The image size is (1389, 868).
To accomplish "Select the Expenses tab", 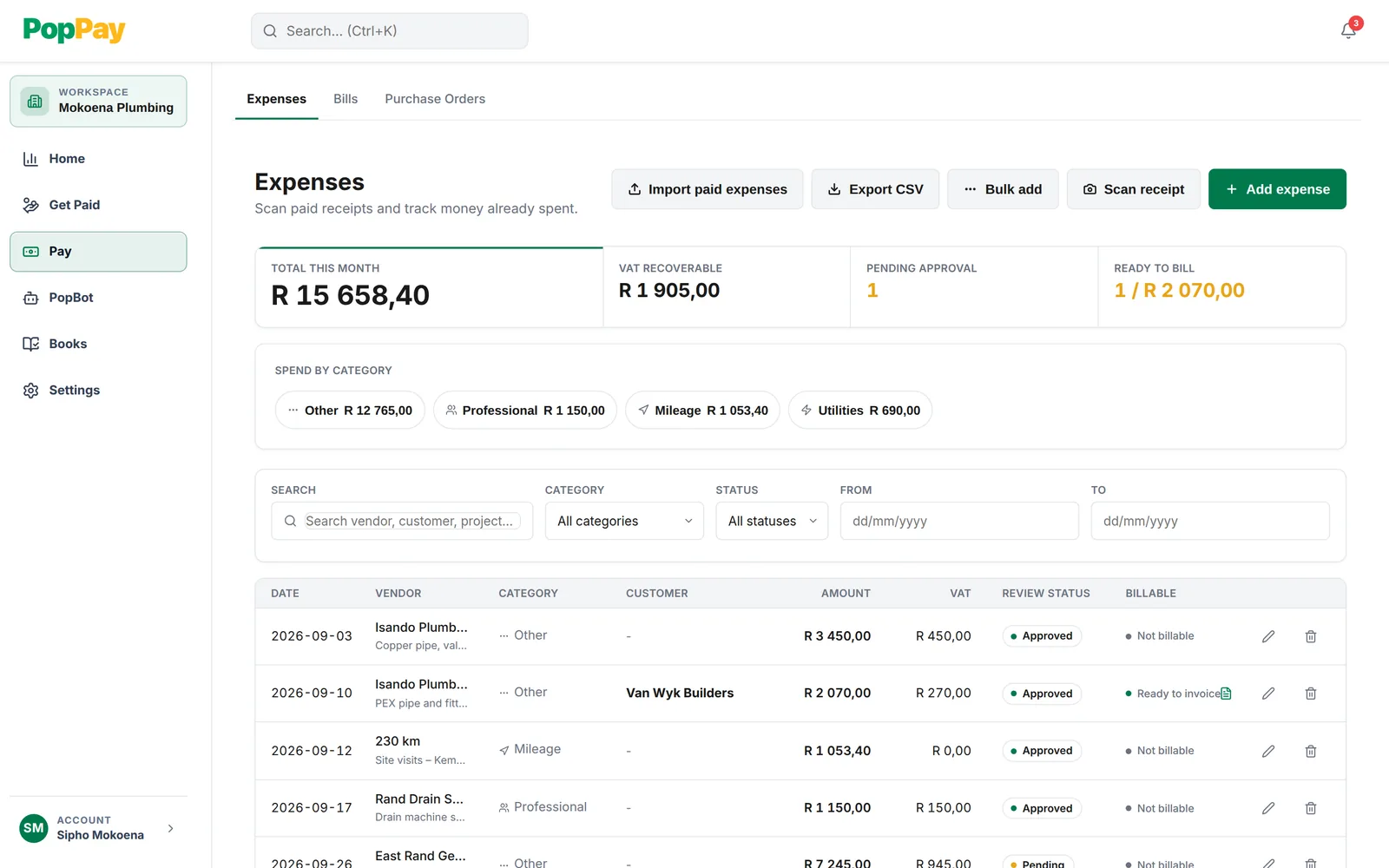I will click(276, 99).
